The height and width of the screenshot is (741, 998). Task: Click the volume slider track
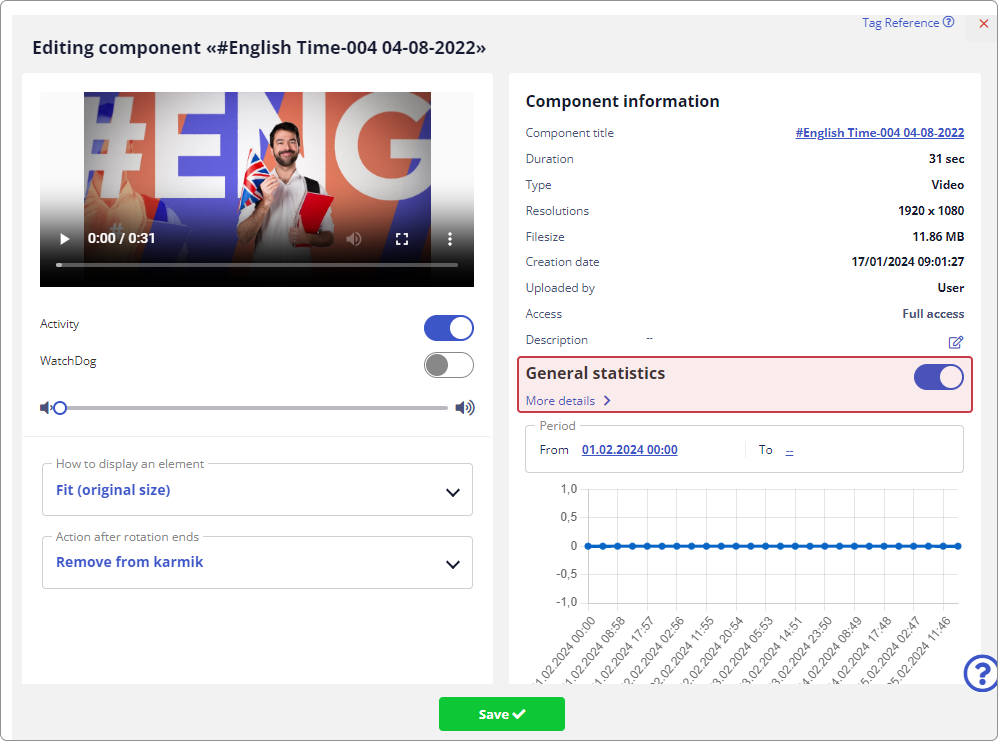[250, 408]
